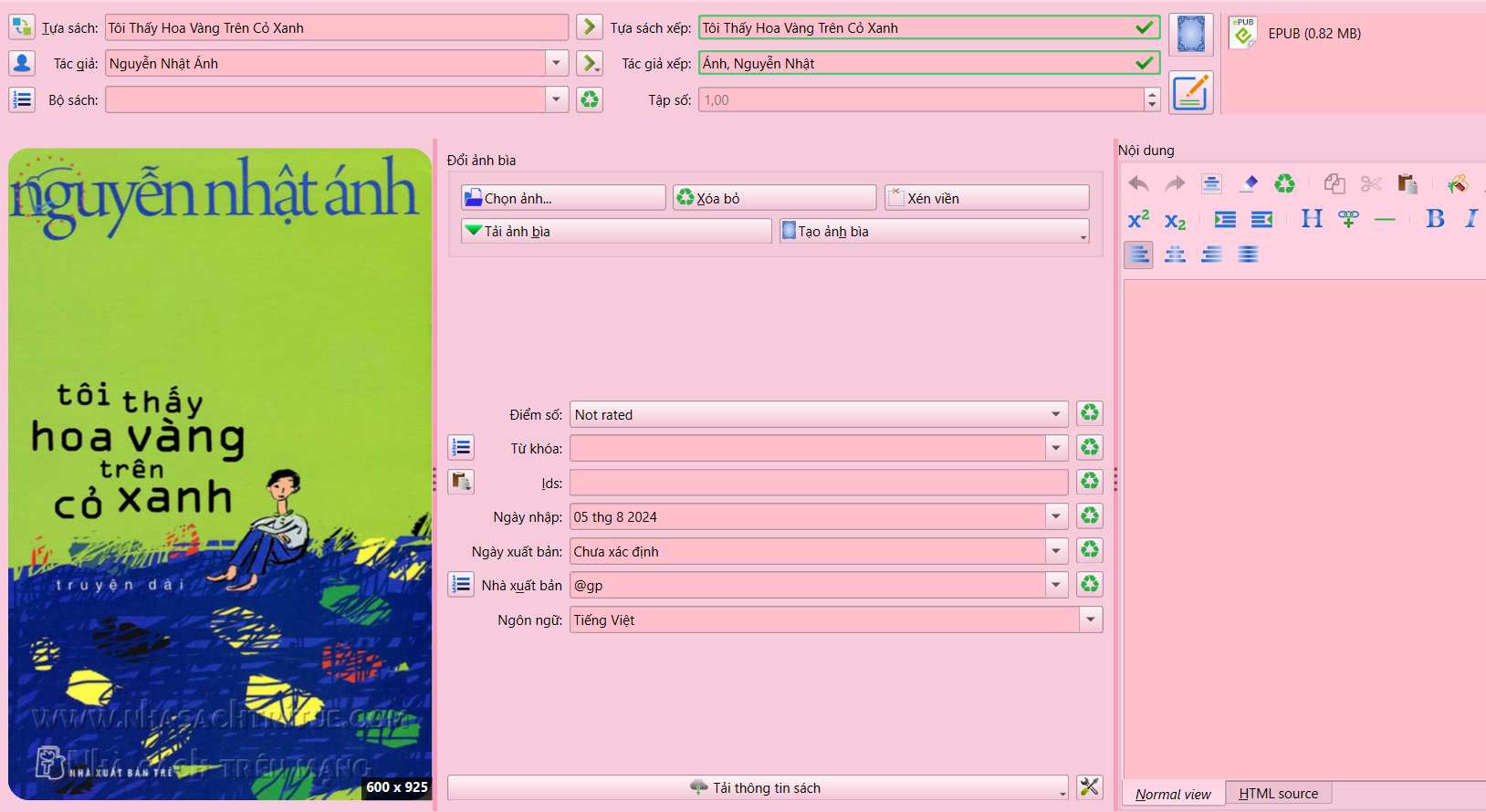
Task: Open metadata download configuration wrench icon
Action: tap(1090, 787)
